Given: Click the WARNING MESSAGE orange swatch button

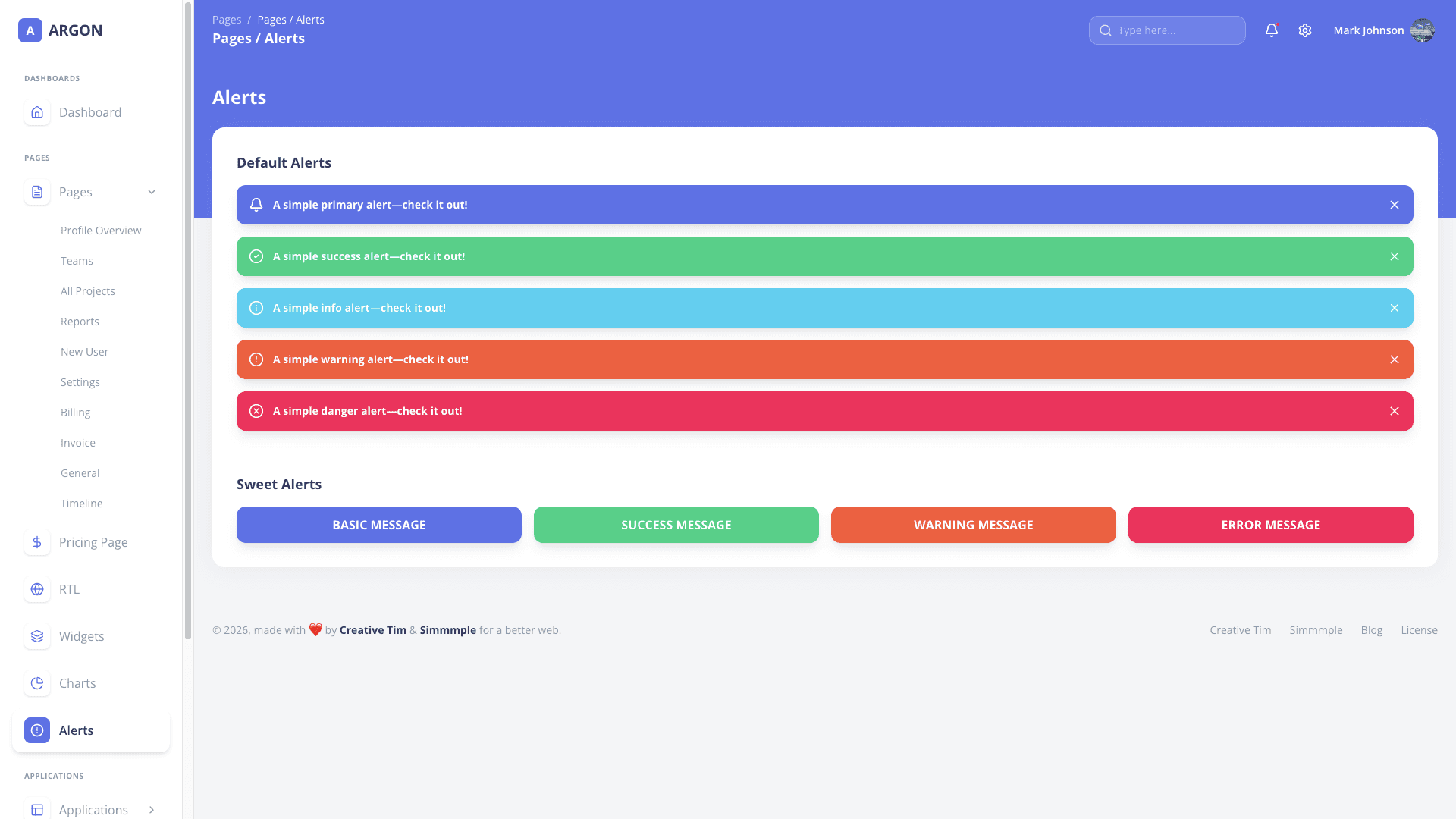Looking at the screenshot, I should click(x=973, y=524).
